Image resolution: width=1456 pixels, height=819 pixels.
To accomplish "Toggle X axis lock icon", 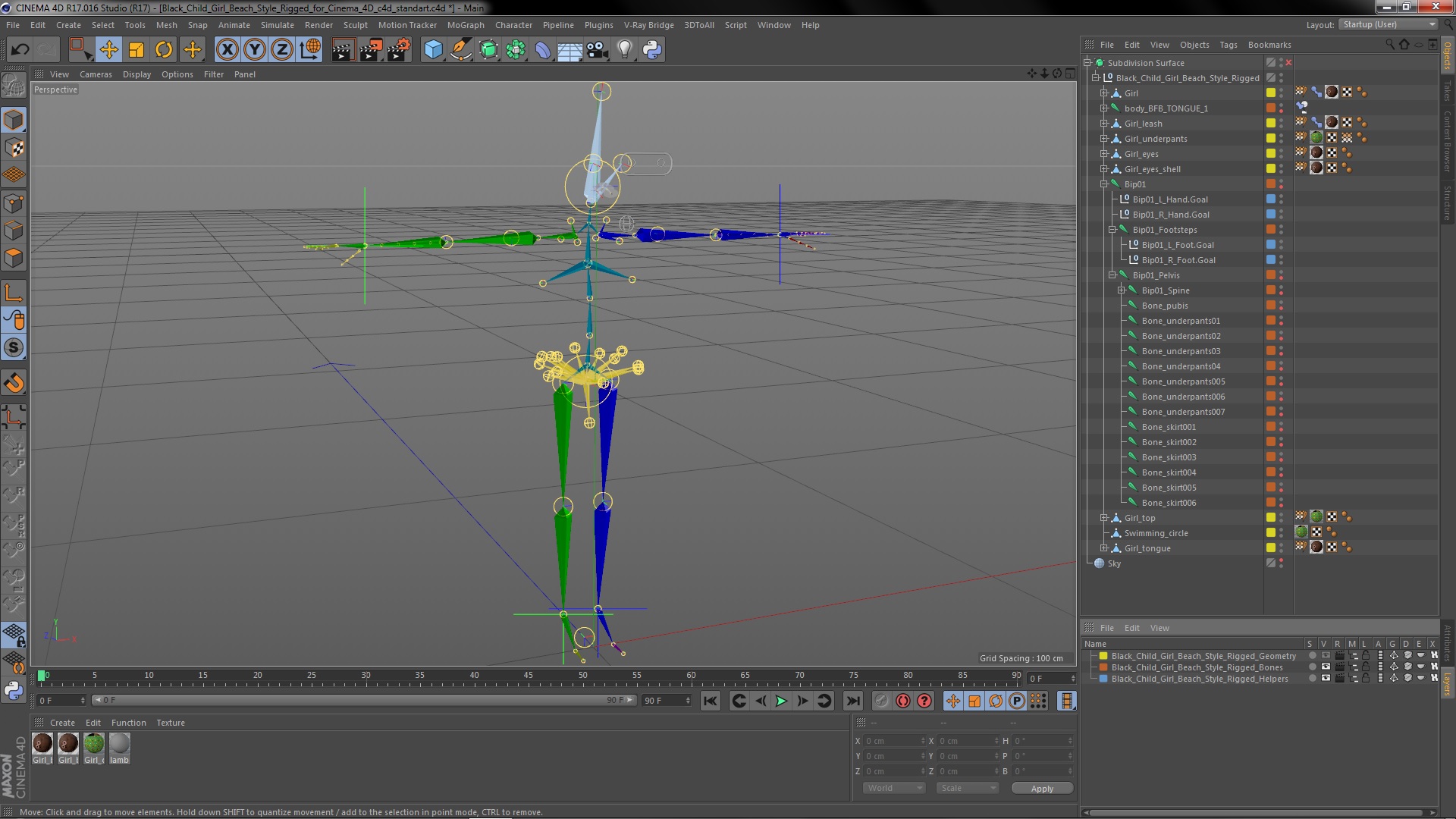I will pos(227,50).
